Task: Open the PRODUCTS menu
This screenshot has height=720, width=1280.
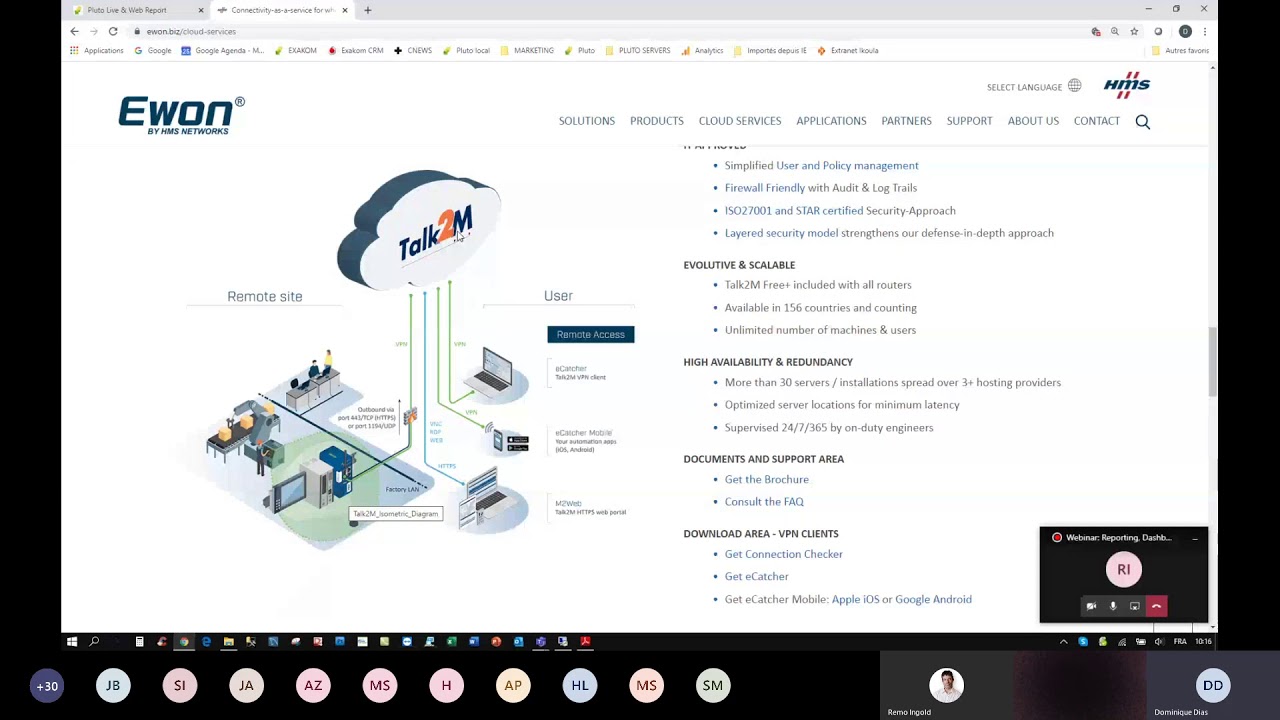Action: click(x=657, y=121)
